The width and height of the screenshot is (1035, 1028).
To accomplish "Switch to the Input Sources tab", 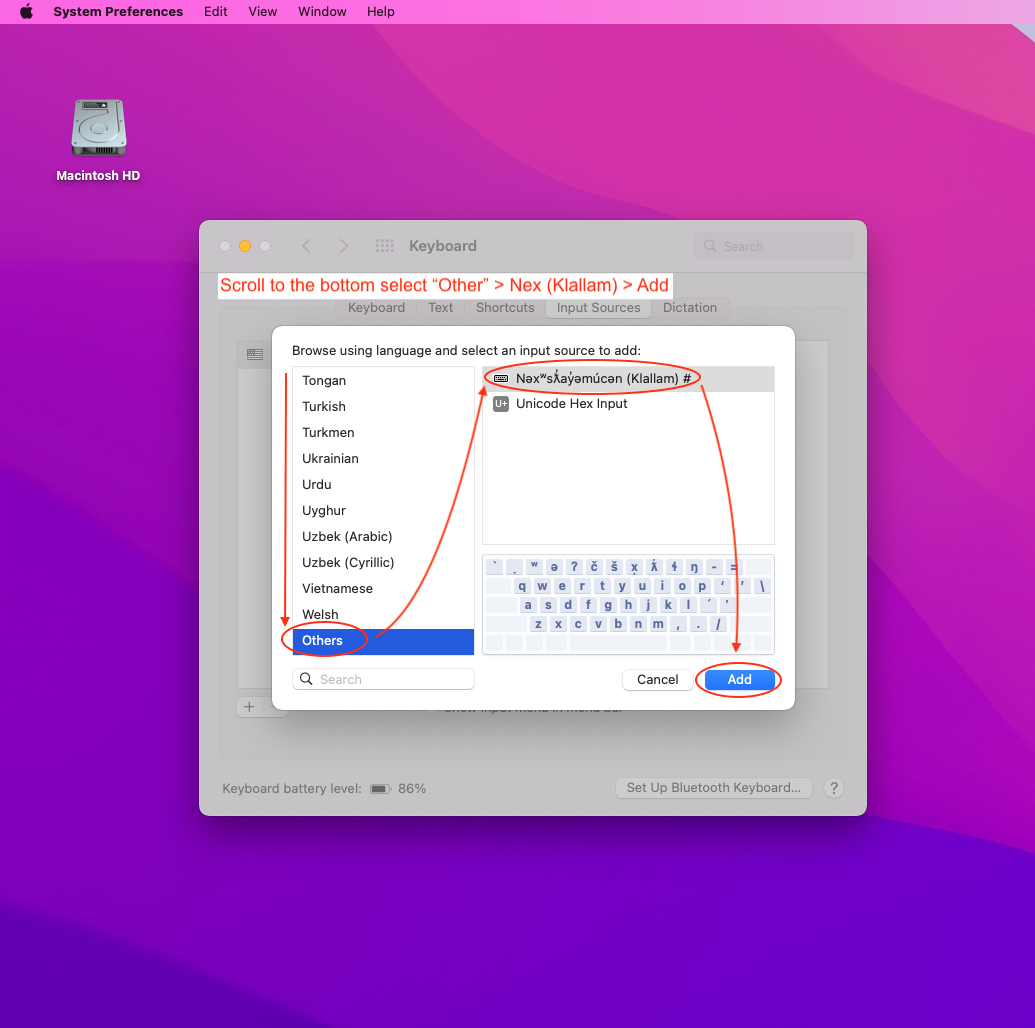I will click(598, 307).
